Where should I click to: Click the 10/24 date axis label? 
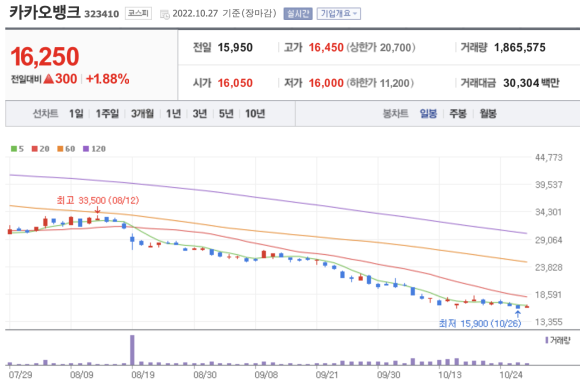click(x=511, y=375)
